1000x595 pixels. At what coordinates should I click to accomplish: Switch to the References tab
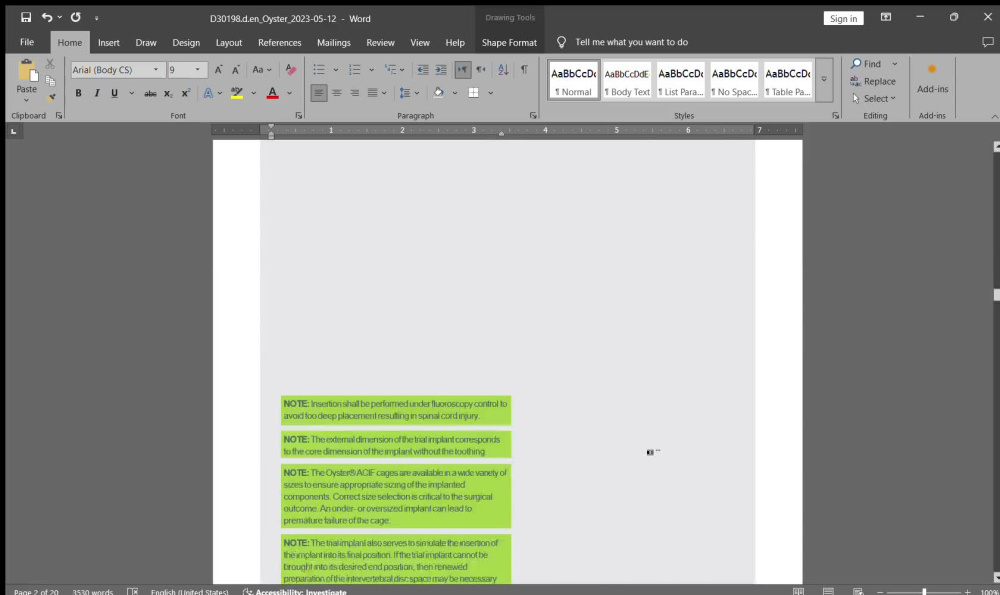coord(279,43)
